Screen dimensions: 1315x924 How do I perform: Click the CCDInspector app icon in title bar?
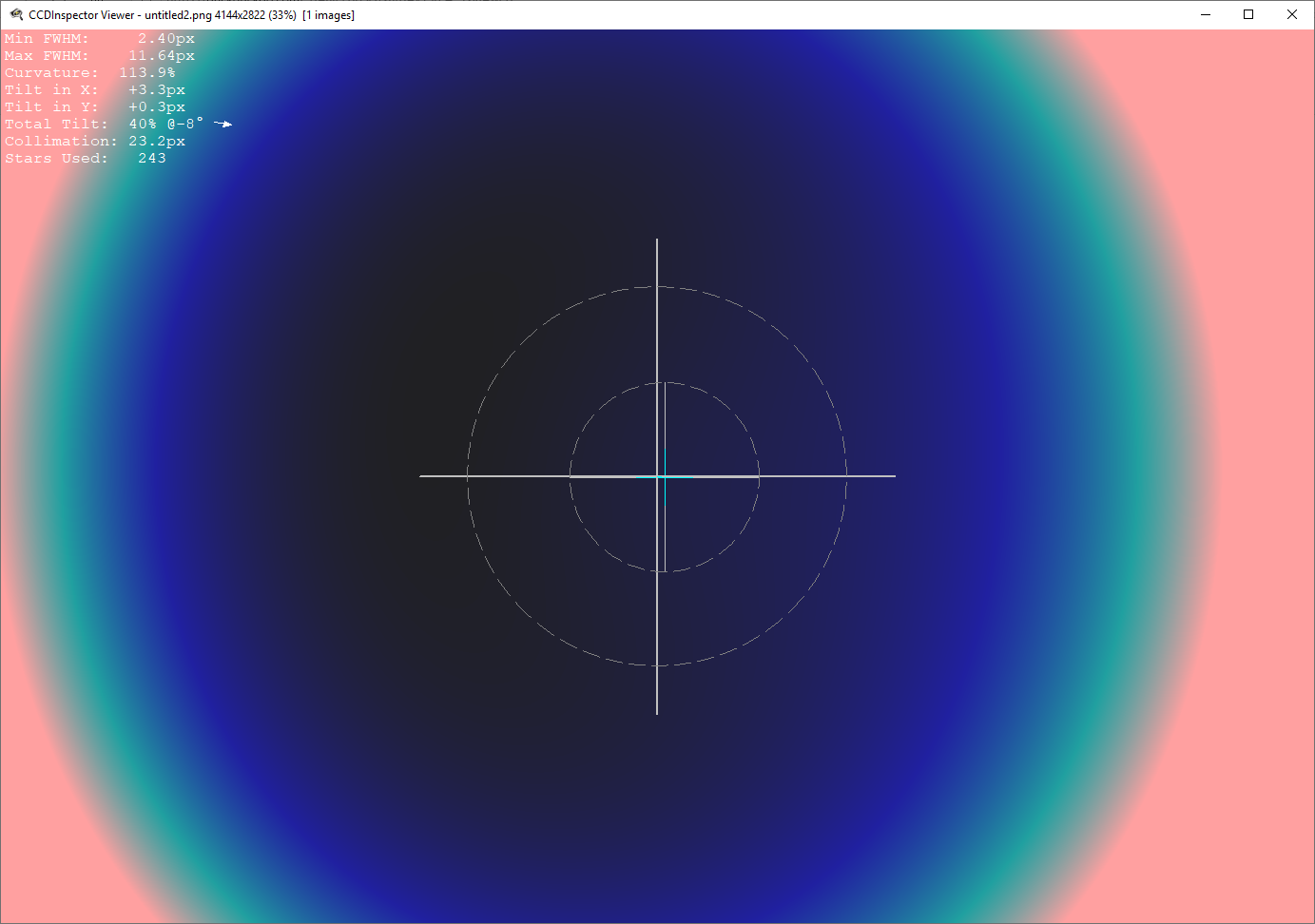pos(16,14)
